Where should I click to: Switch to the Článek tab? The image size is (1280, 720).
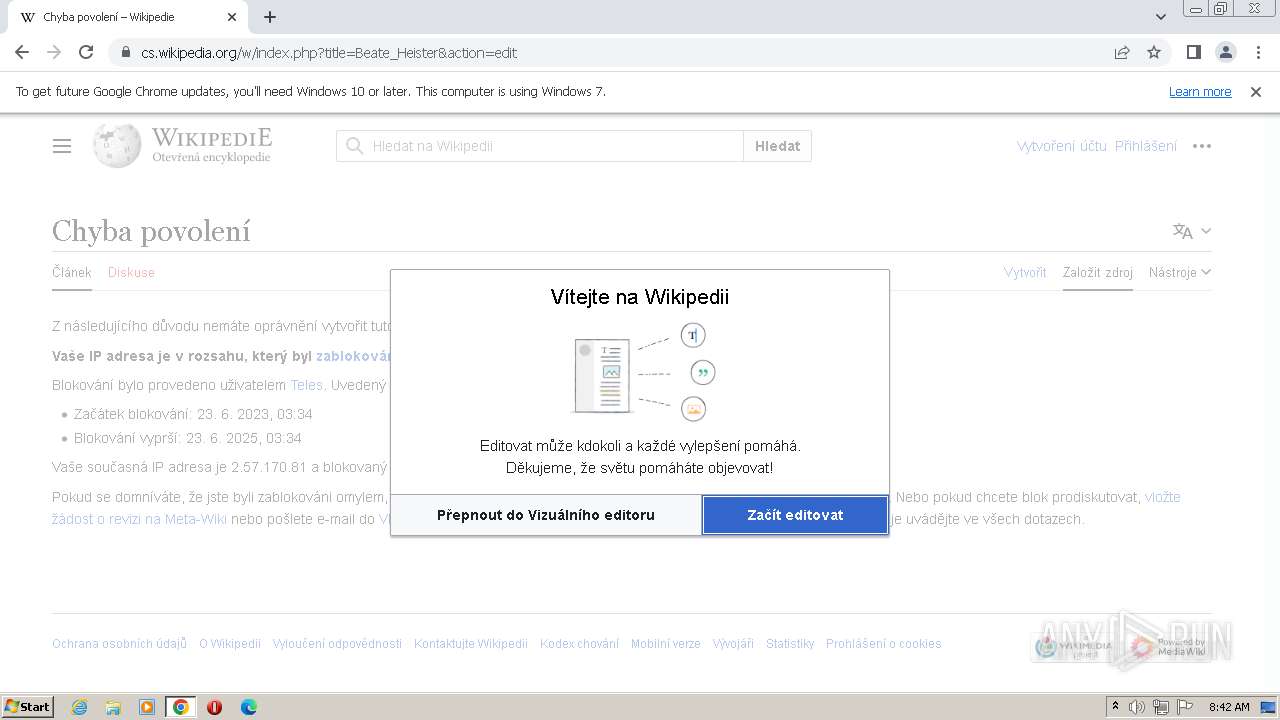72,272
